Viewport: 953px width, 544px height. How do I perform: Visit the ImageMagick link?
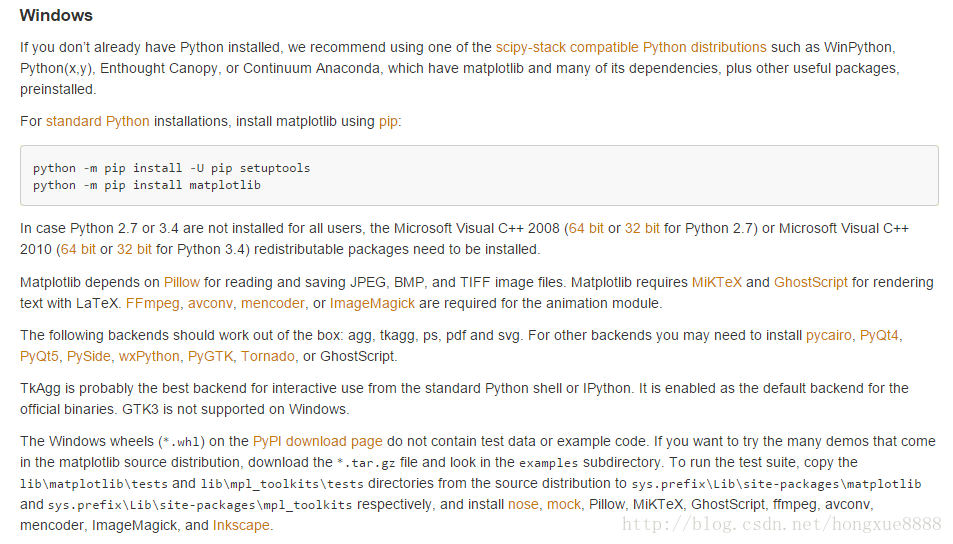click(372, 303)
